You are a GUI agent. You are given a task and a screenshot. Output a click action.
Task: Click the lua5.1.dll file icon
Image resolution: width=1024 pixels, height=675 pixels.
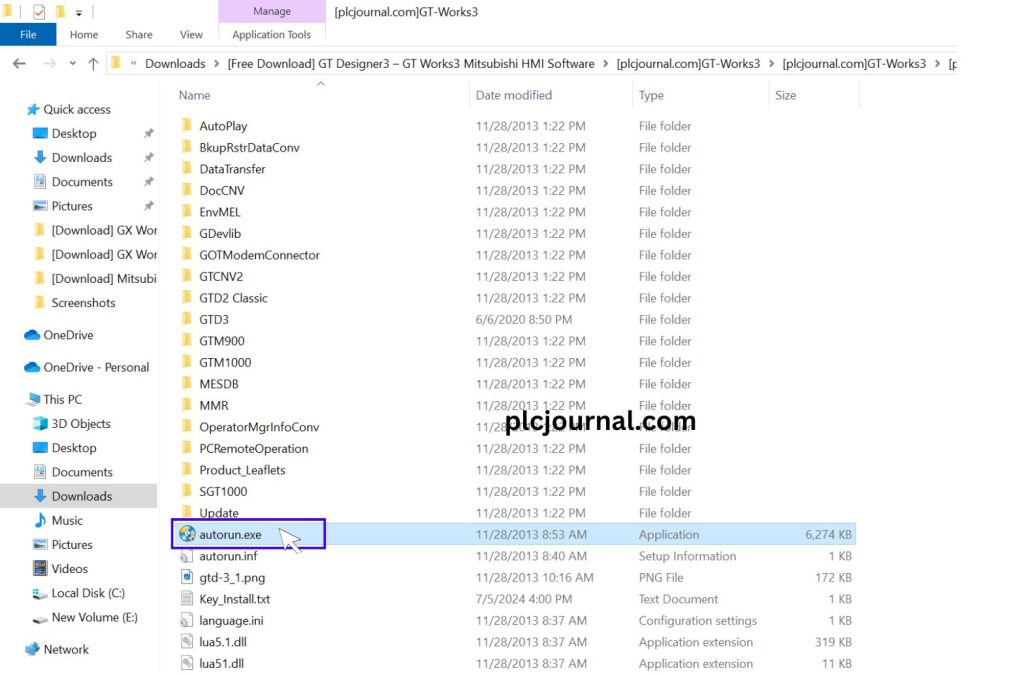187,642
